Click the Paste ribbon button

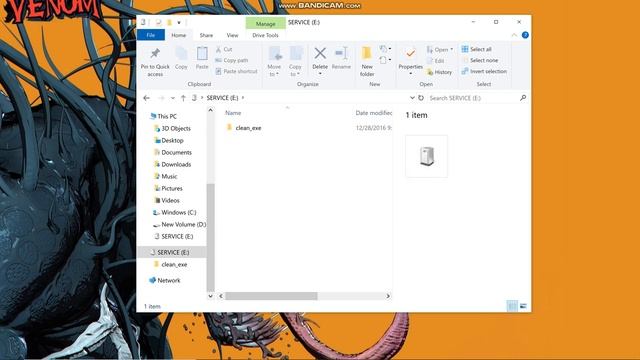point(202,58)
